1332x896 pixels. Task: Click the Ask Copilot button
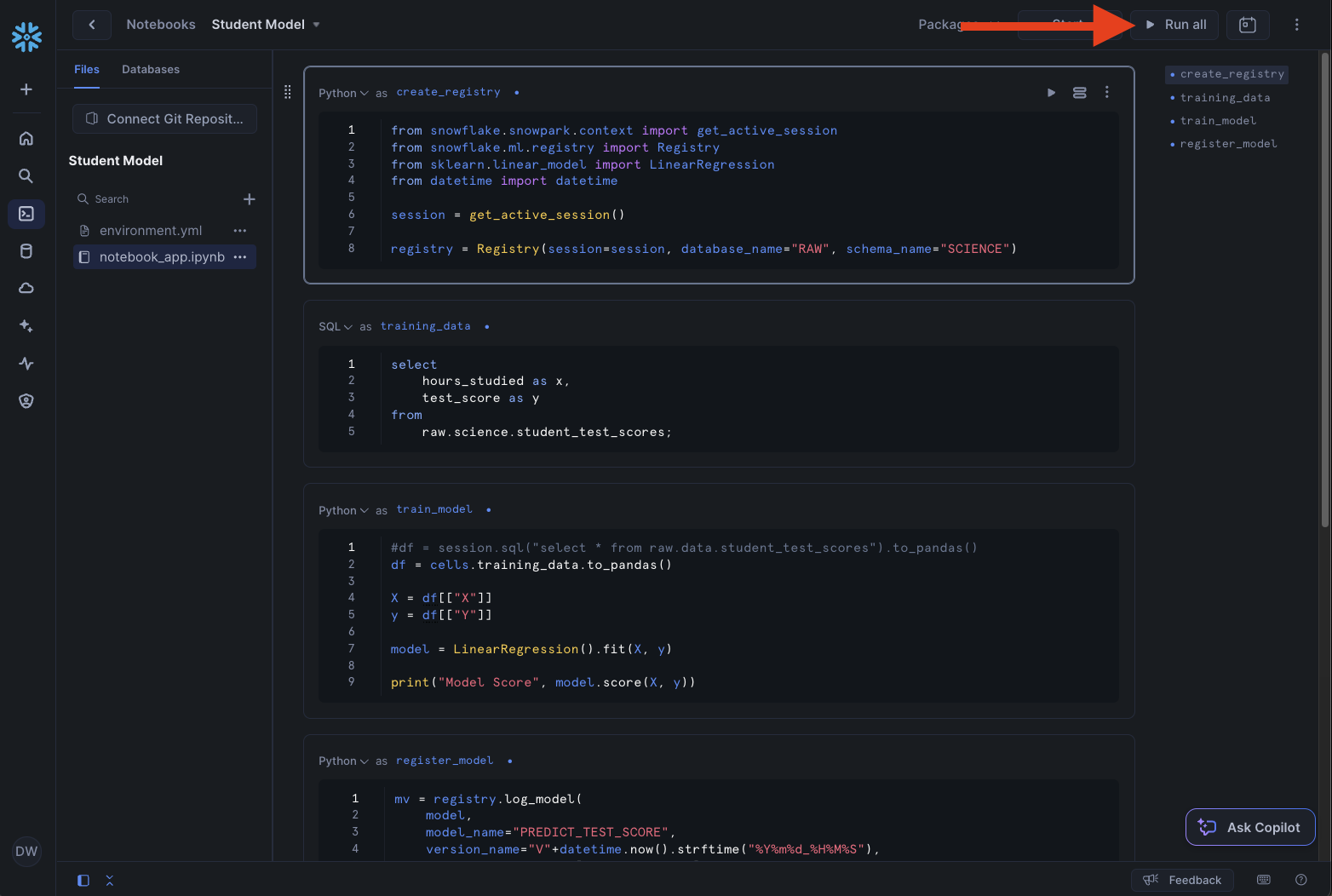click(x=1250, y=827)
